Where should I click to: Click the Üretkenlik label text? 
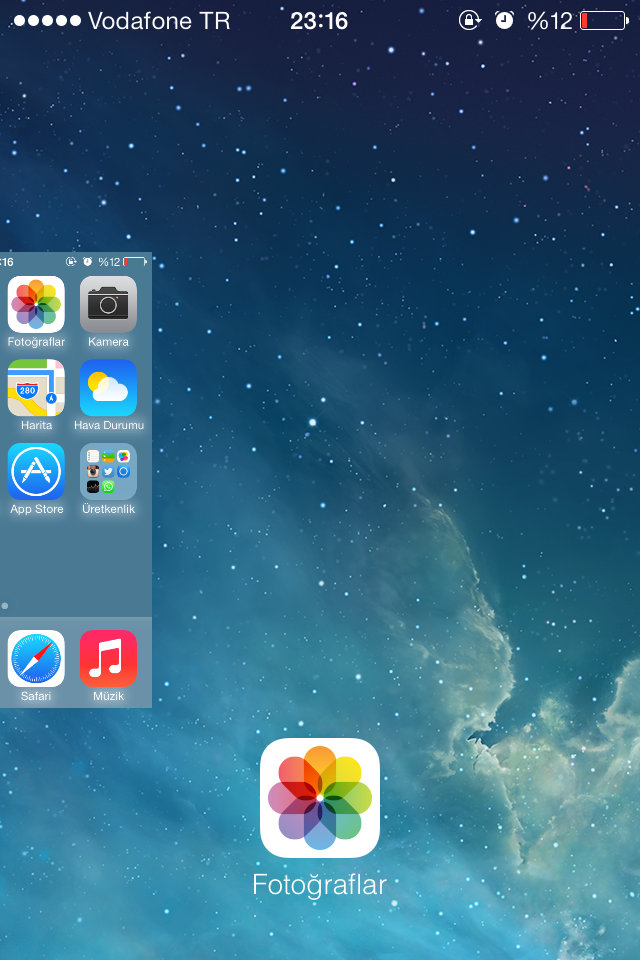tap(108, 509)
